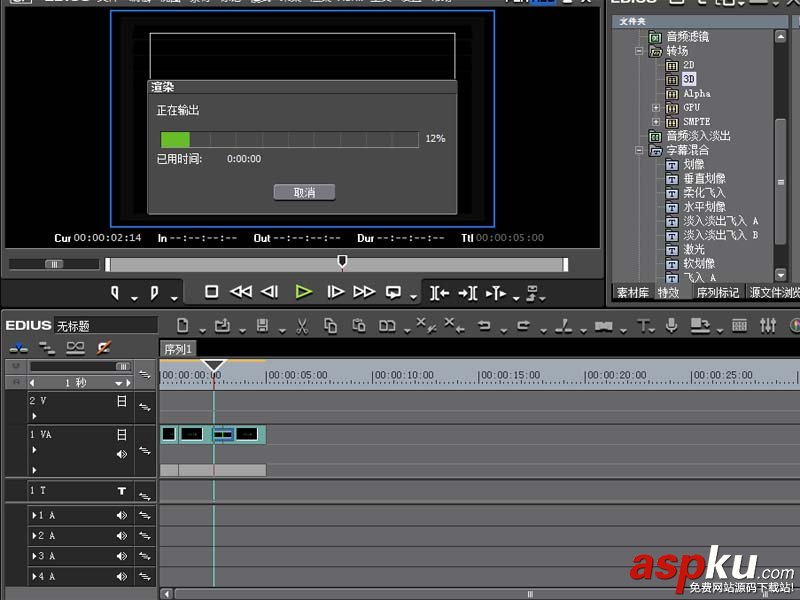Toggle the snap-to-event icon with orange slash
800x600 pixels.
(x=104, y=348)
